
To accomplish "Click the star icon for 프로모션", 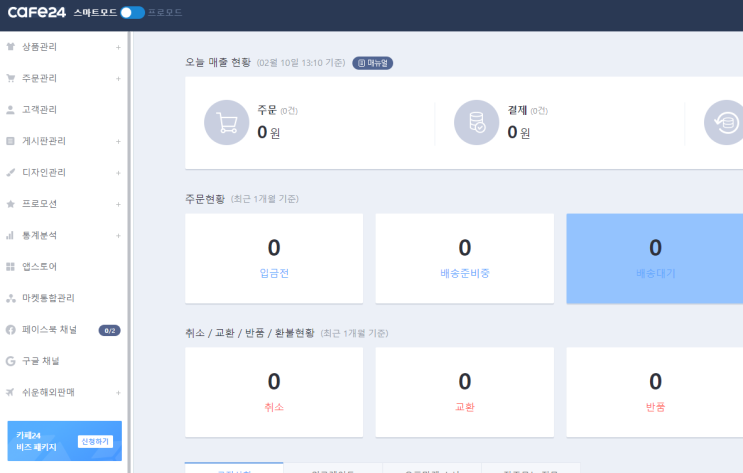I will pos(10,204).
